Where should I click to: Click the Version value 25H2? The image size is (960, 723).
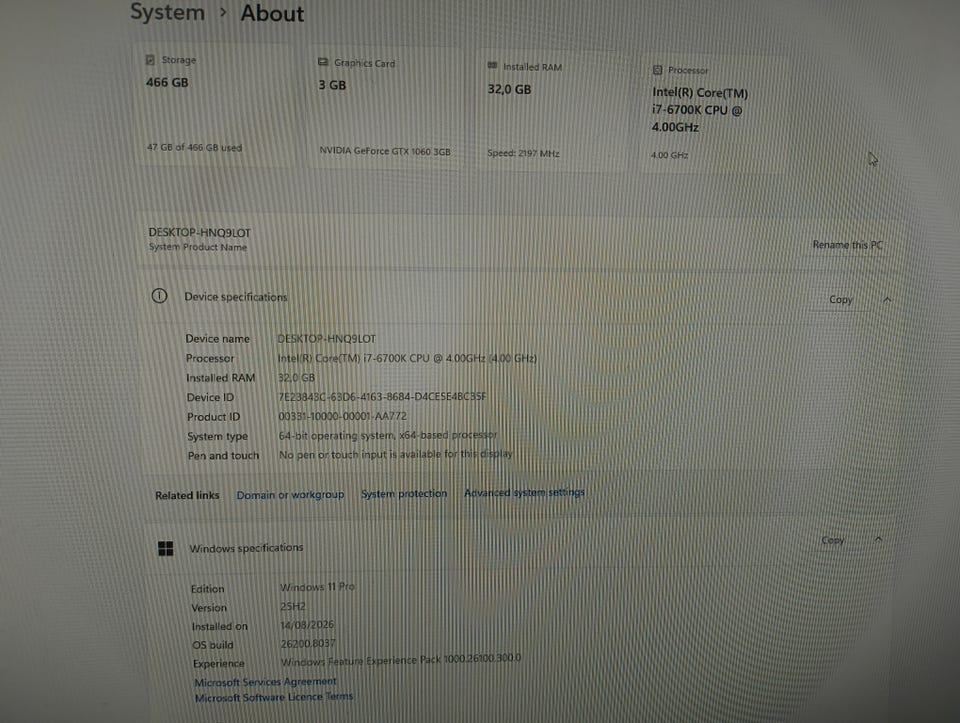click(x=293, y=606)
